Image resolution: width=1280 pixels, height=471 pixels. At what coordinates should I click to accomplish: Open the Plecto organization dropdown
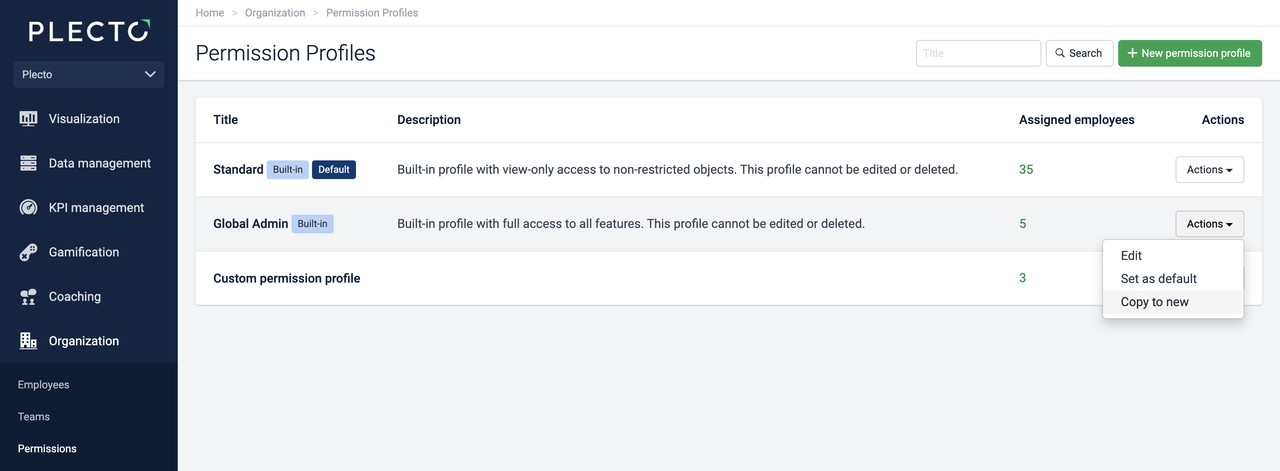89,74
